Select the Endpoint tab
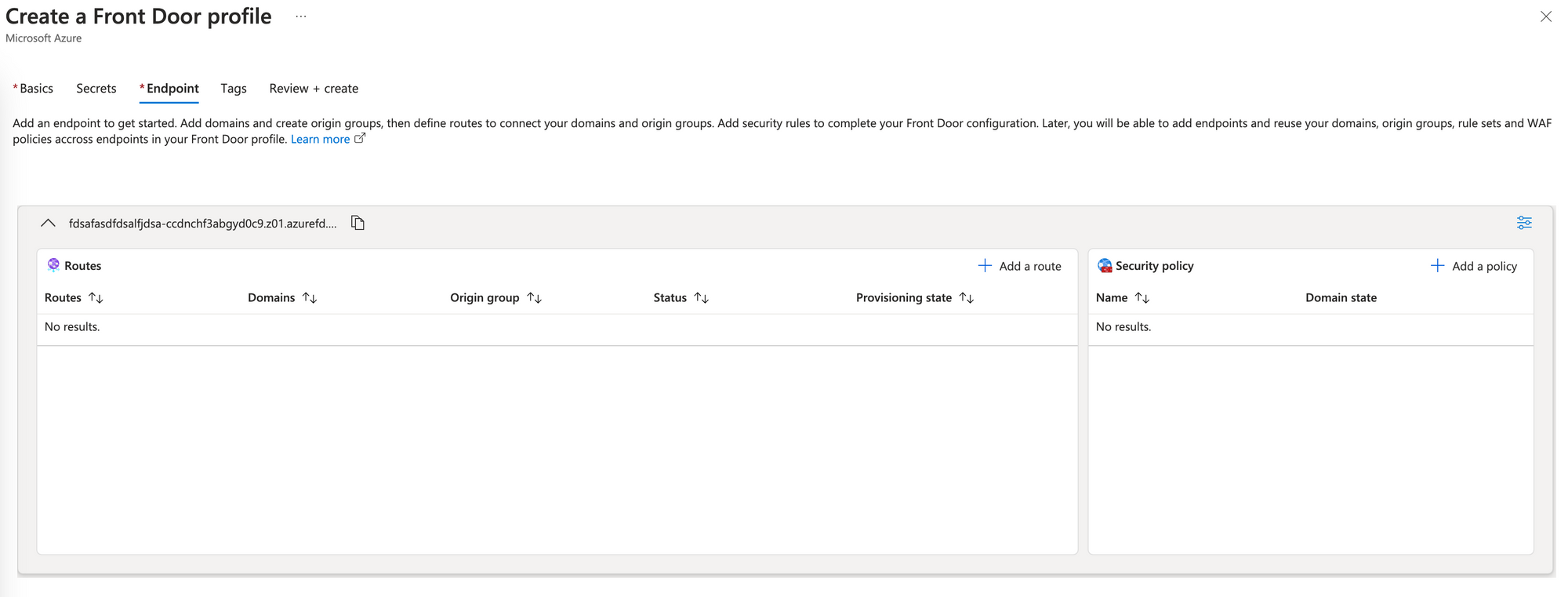The height and width of the screenshot is (597, 1568). point(169,89)
